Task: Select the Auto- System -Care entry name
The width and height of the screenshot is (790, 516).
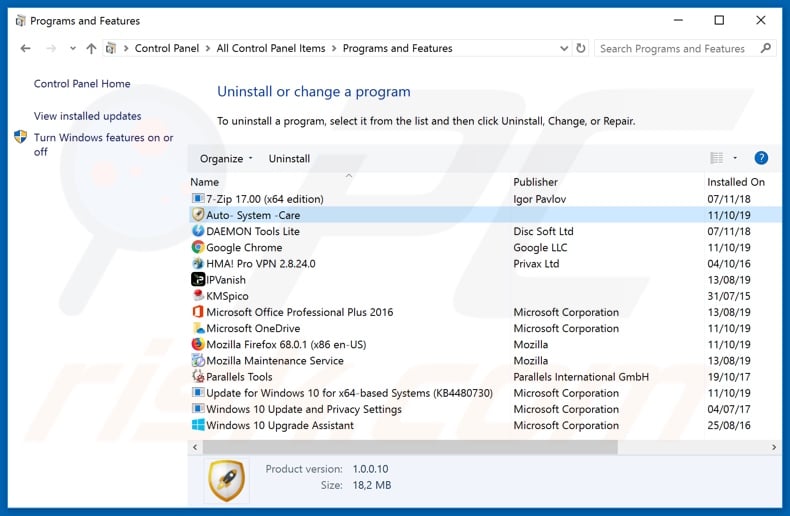Action: coord(253,215)
